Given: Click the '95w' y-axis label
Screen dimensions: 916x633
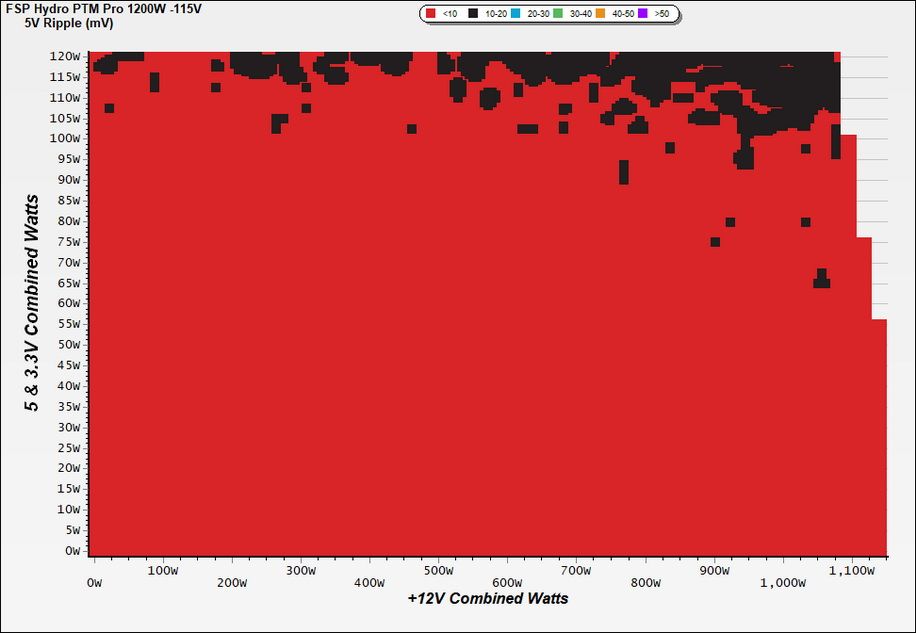Looking at the screenshot, I should [68, 159].
